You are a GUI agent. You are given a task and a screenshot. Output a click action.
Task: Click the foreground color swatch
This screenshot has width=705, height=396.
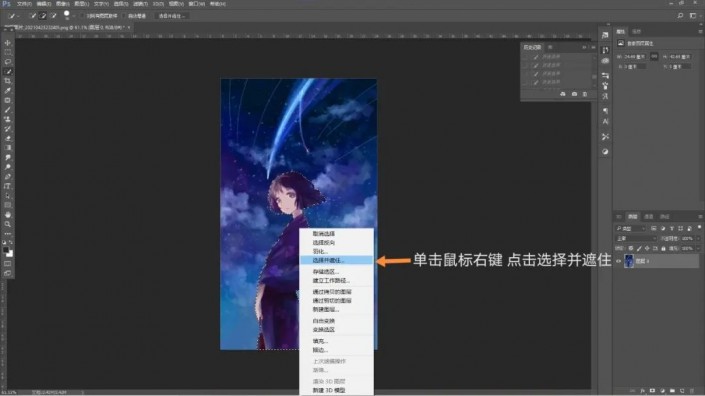(x=5, y=250)
